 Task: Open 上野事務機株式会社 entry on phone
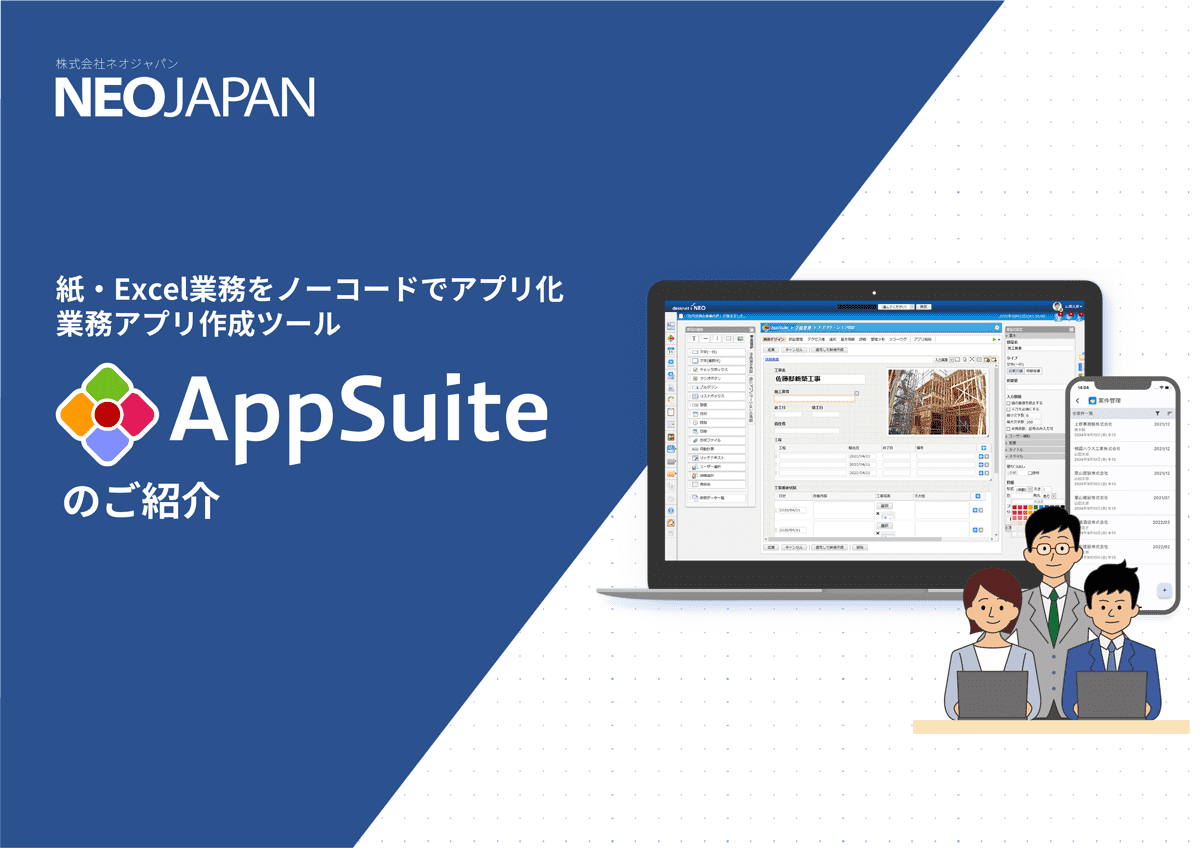click(x=1123, y=430)
